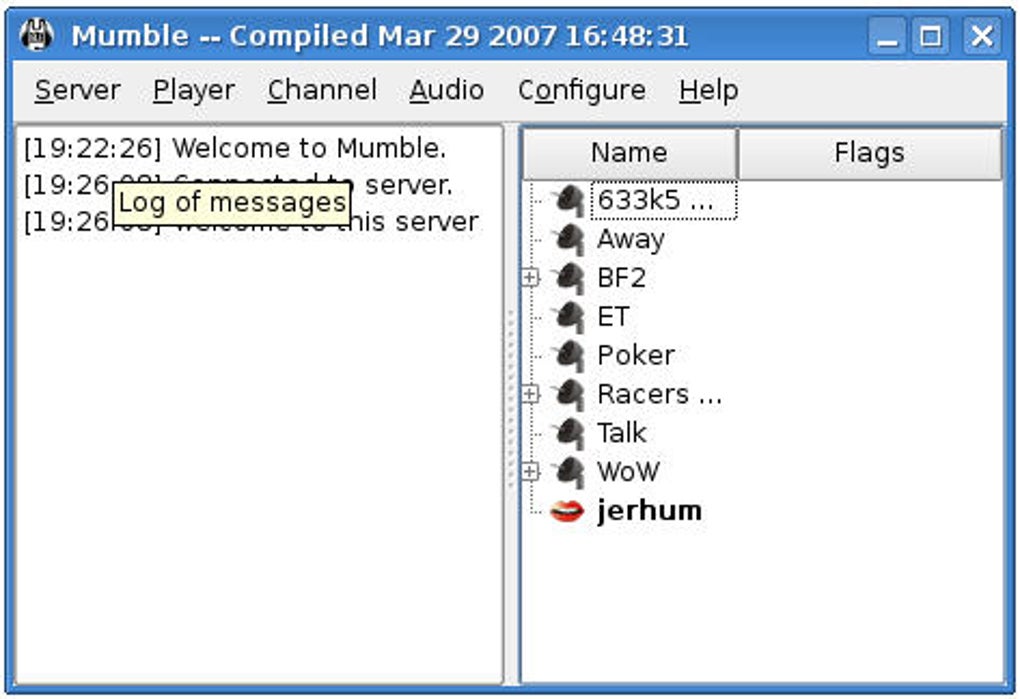Viewport: 1020px width, 699px height.
Task: Click the 'Log of messages' tooltip
Action: point(232,203)
